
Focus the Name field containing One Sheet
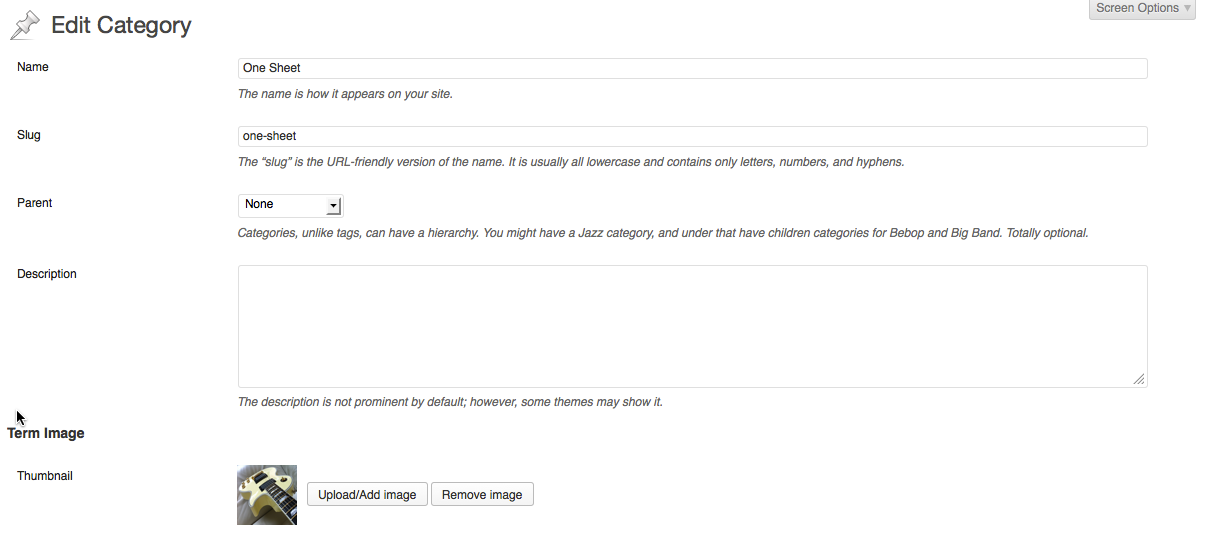click(692, 68)
